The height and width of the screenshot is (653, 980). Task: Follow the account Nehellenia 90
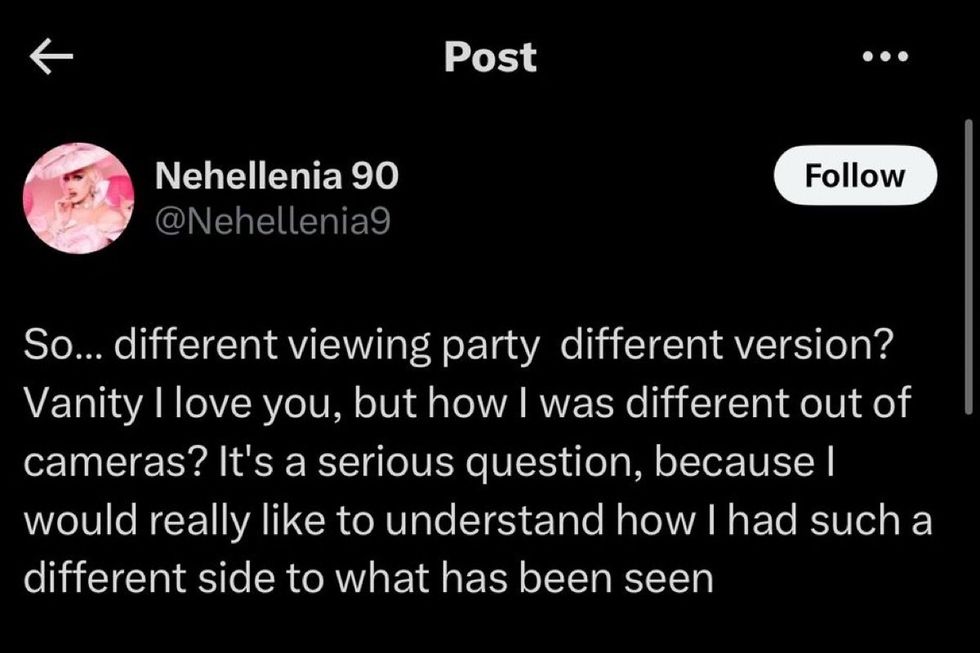pos(854,176)
